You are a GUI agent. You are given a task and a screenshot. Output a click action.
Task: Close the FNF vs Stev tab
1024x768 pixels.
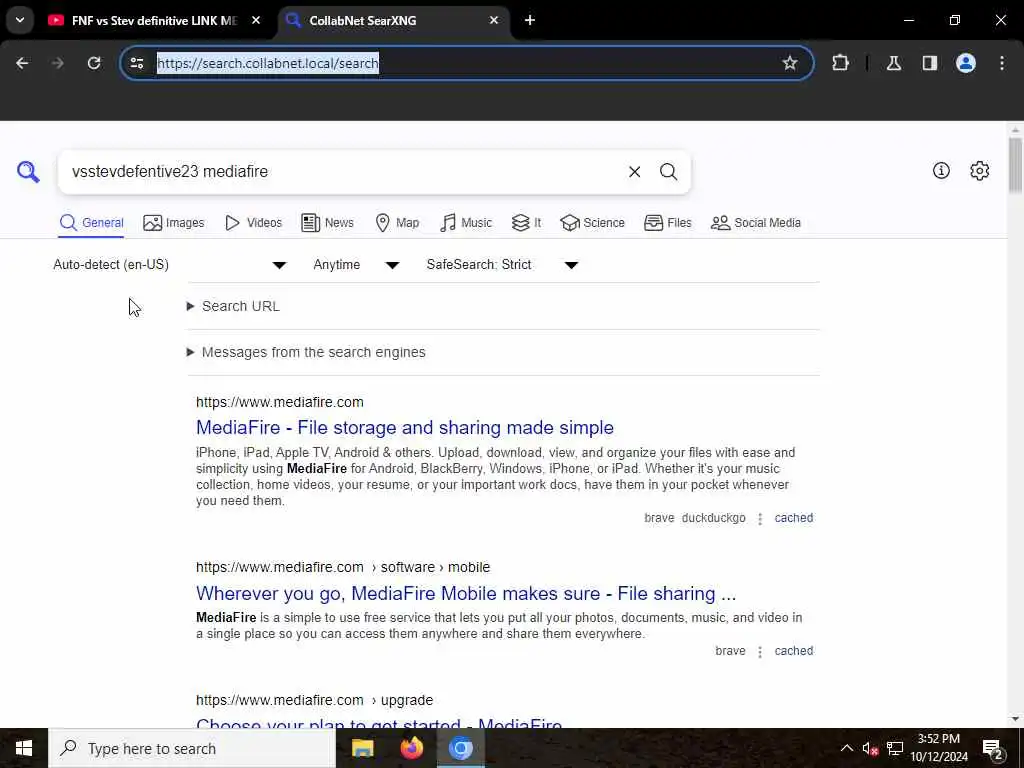click(x=256, y=20)
